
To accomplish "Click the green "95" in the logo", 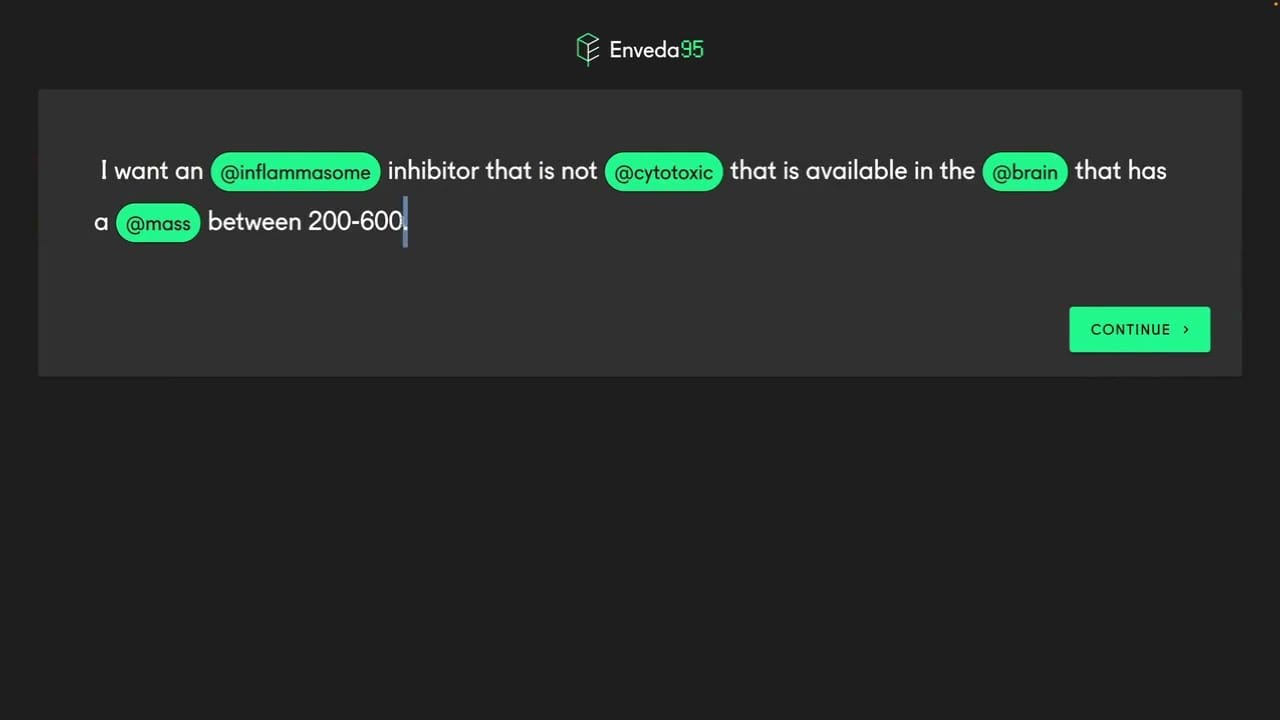I will [692, 50].
